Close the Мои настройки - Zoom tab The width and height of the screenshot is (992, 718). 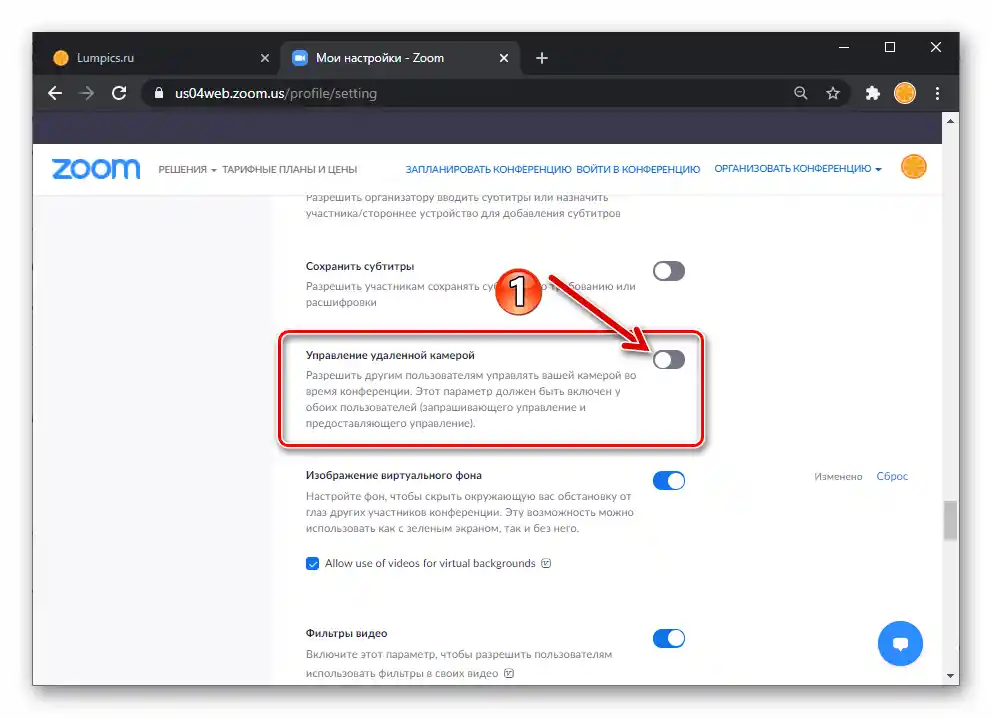click(504, 58)
